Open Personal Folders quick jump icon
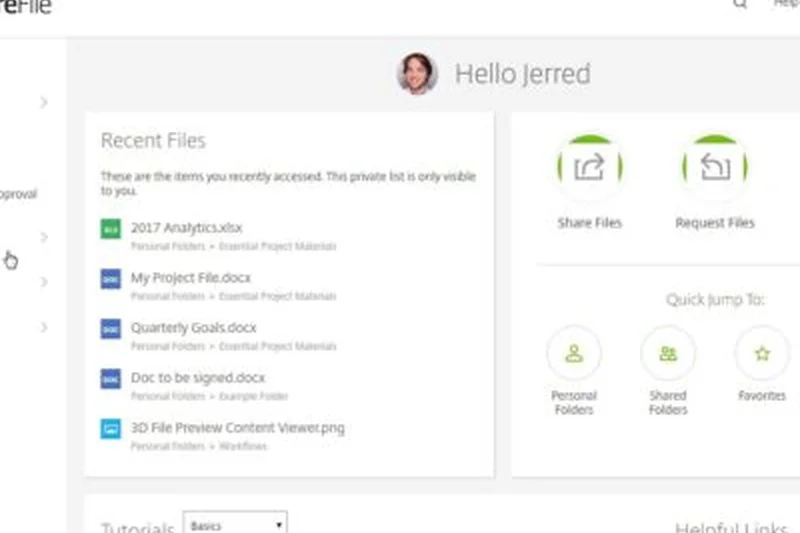 click(x=574, y=353)
